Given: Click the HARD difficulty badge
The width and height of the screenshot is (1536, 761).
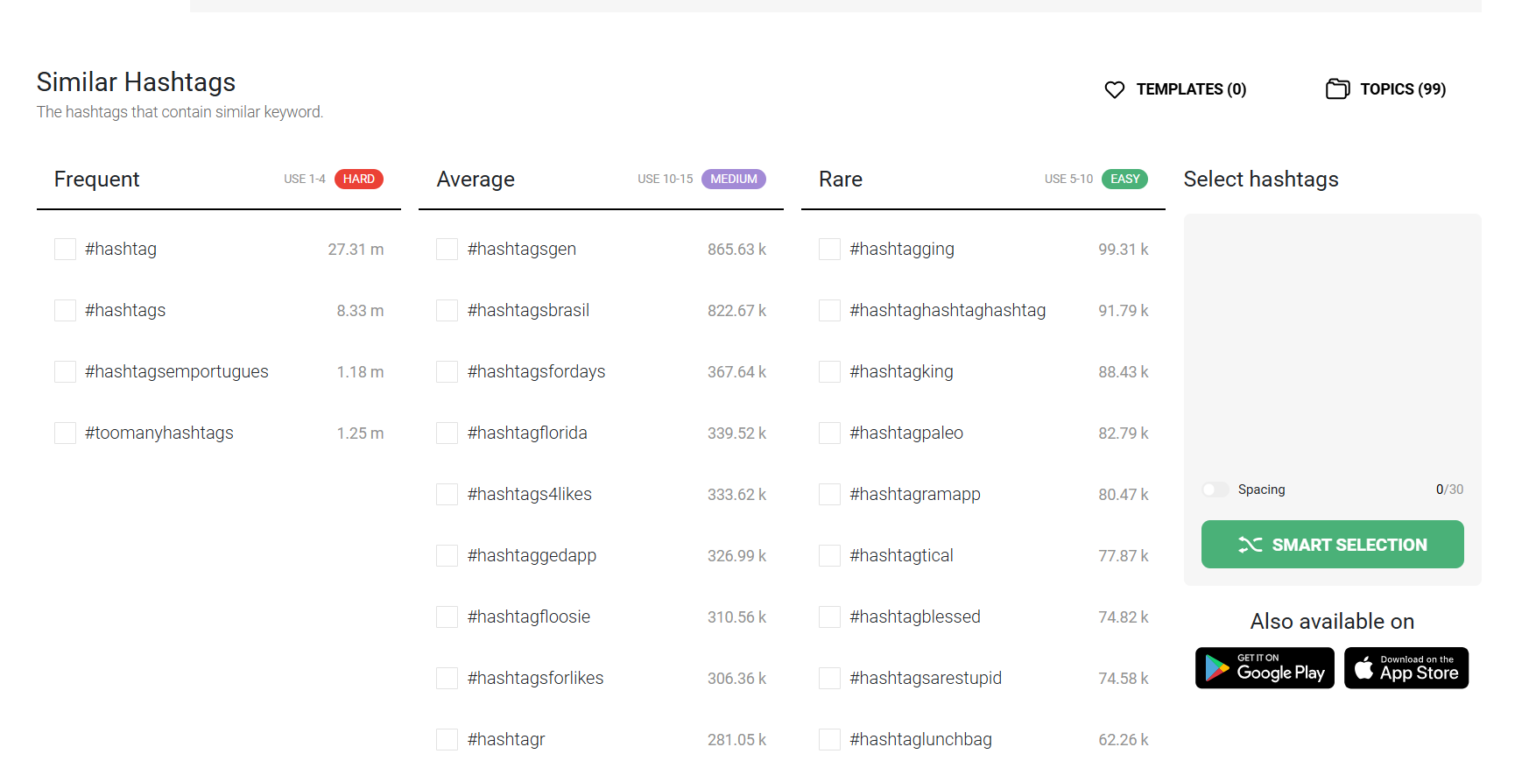Looking at the screenshot, I should point(359,179).
